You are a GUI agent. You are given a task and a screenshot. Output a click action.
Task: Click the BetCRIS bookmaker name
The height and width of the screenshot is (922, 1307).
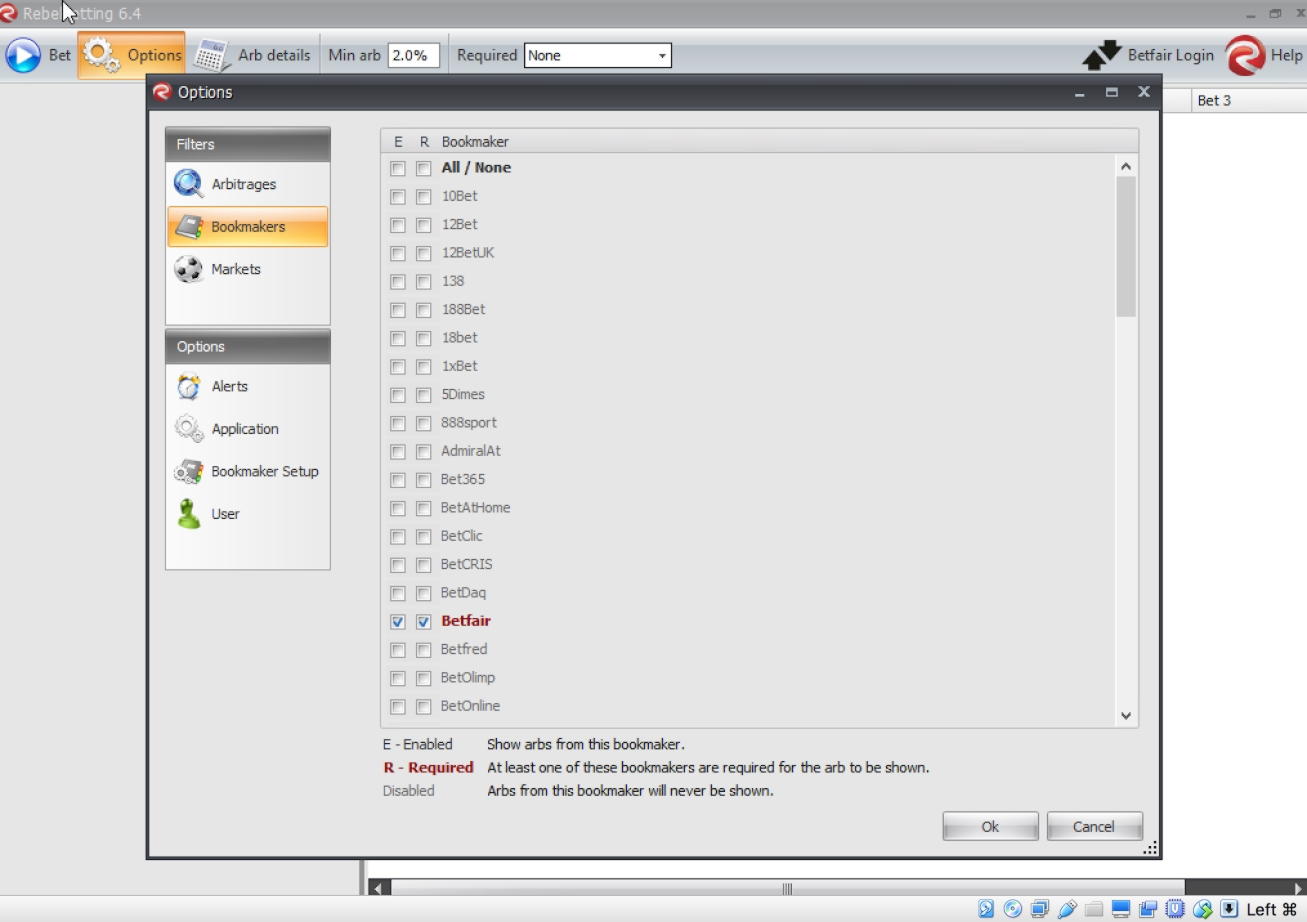(x=467, y=564)
